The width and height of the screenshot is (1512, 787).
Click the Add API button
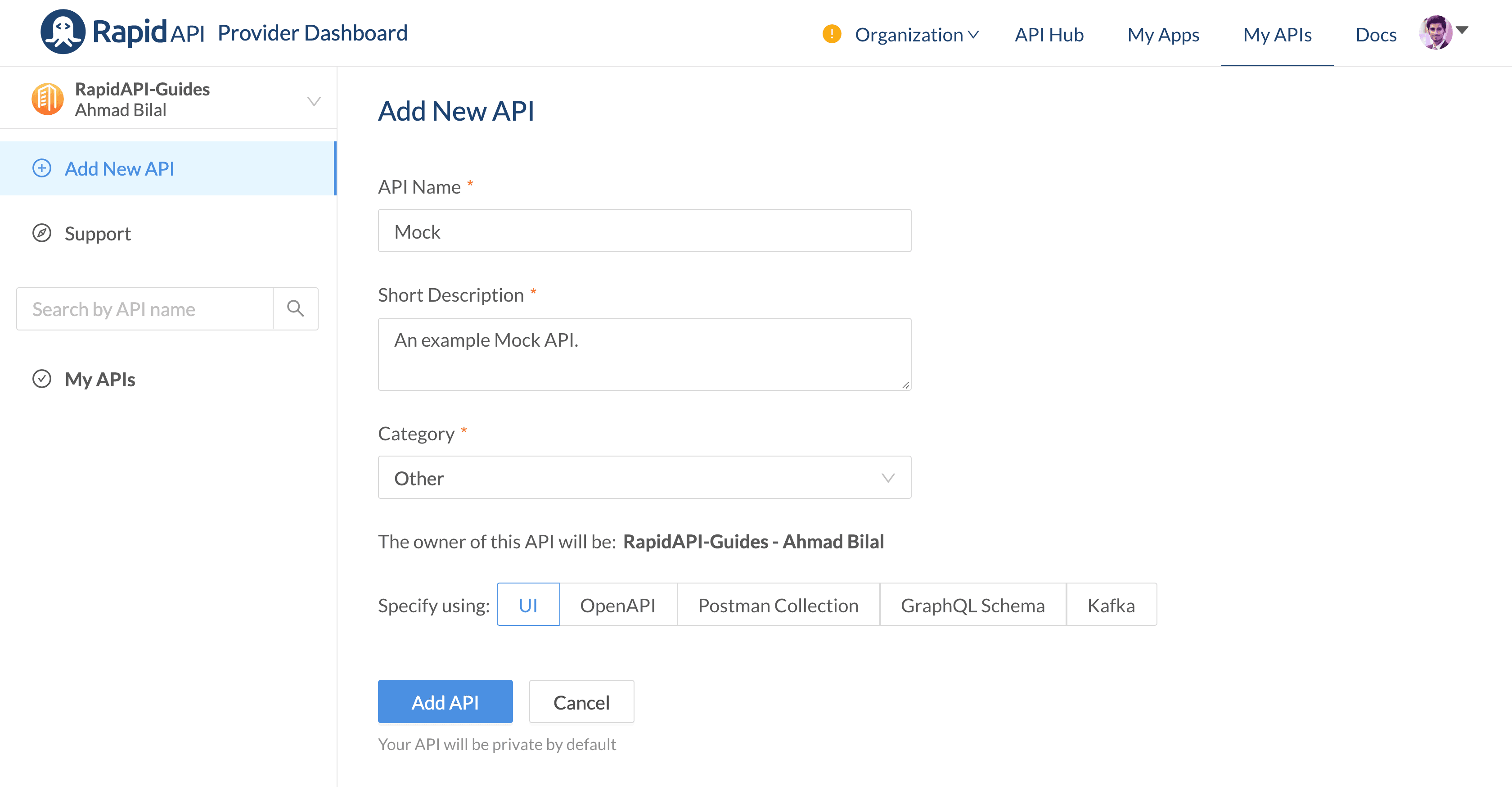tap(445, 701)
